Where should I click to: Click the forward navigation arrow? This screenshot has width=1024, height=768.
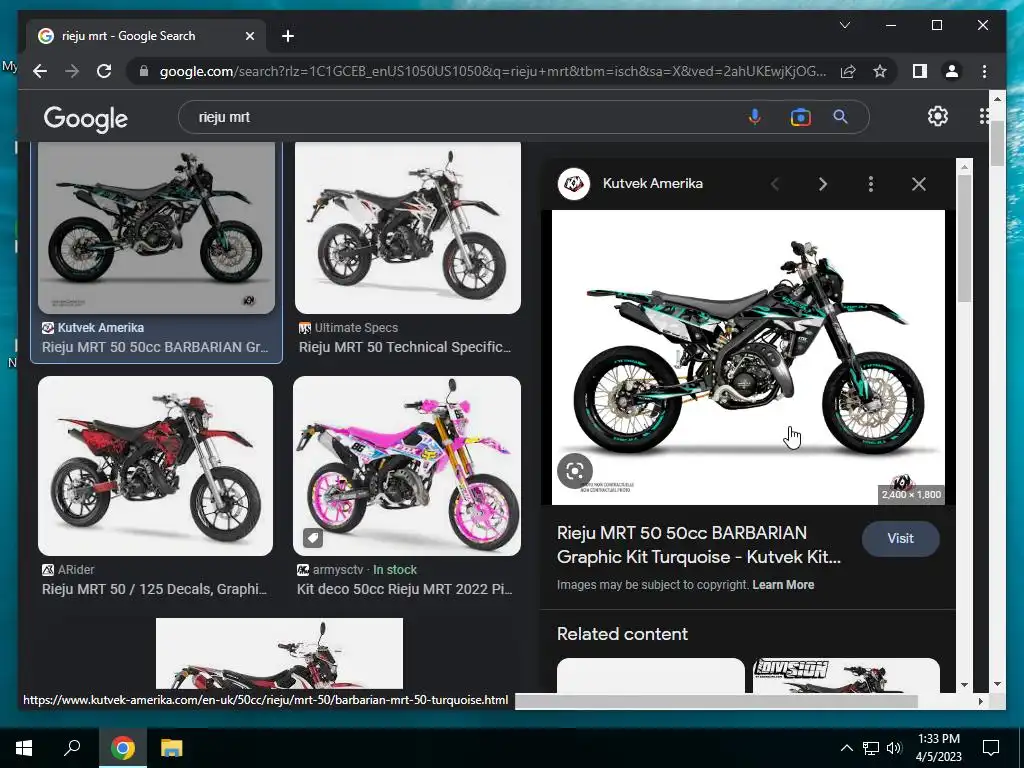(72, 71)
